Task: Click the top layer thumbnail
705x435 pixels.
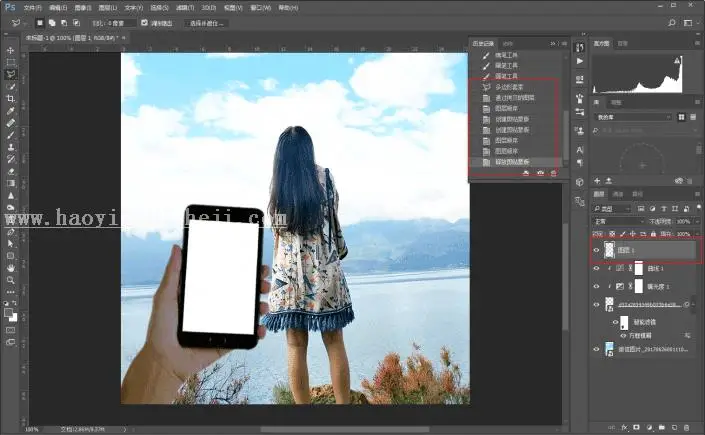Action: point(609,250)
